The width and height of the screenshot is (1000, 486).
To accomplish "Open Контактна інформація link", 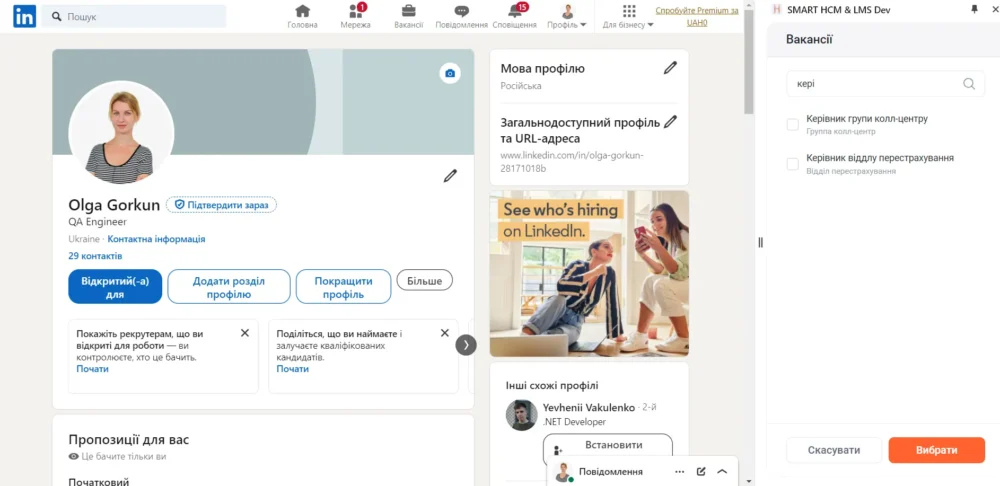I will pos(156,239).
